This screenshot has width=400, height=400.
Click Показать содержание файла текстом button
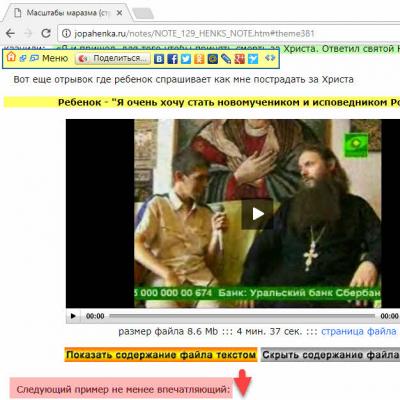(x=161, y=355)
